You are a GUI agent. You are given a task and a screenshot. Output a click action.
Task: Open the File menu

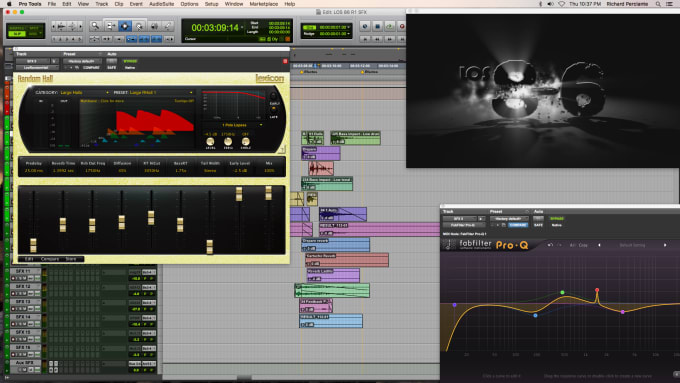(x=52, y=4)
